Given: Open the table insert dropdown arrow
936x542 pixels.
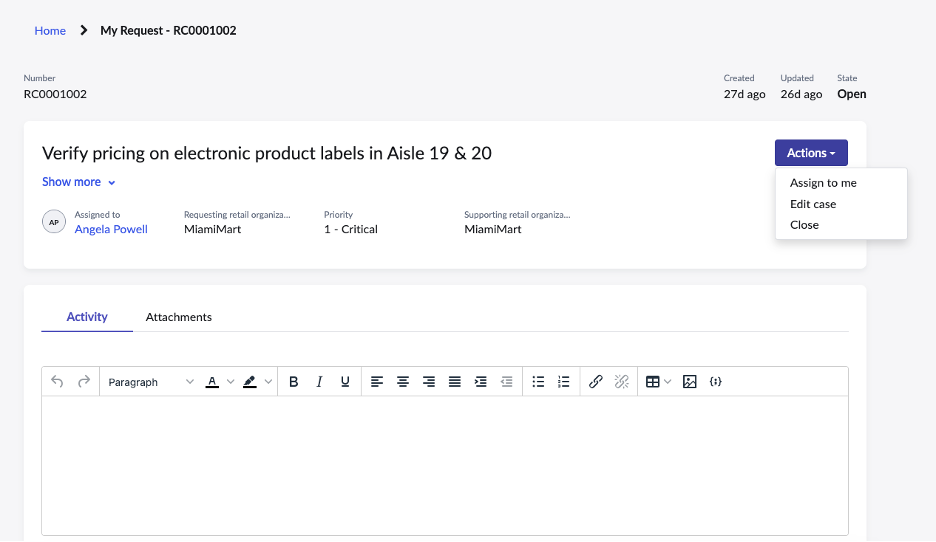Looking at the screenshot, I should (667, 381).
